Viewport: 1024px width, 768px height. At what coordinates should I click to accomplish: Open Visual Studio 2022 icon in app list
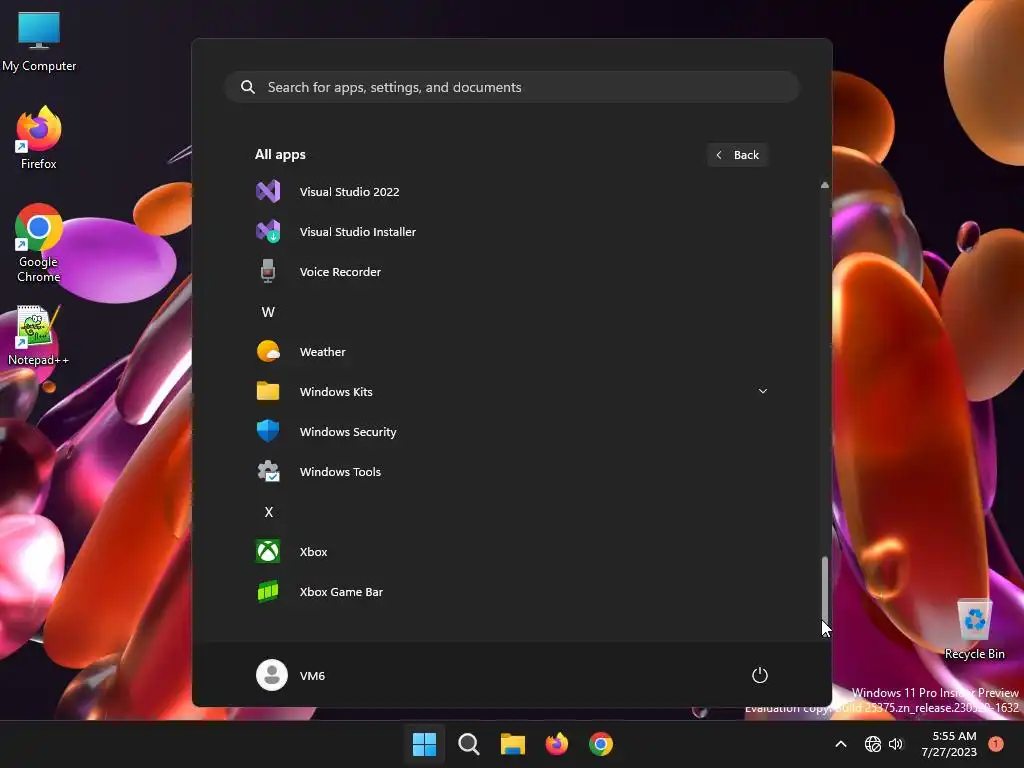pyautogui.click(x=268, y=191)
